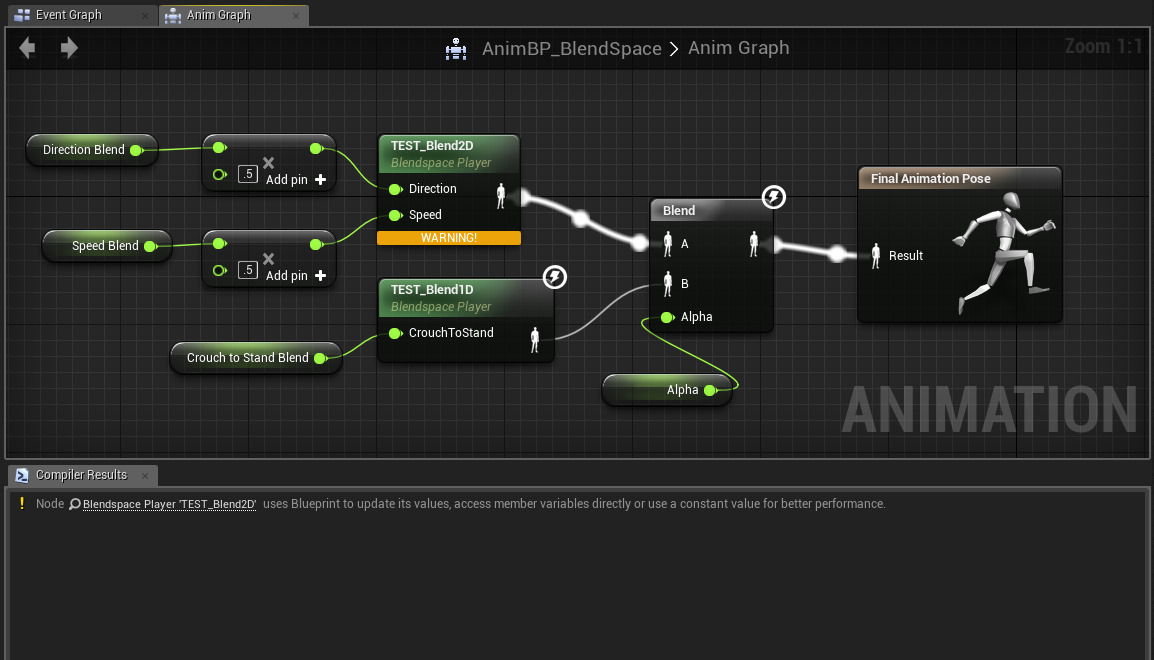Viewport: 1154px width, 660px height.
Task: Click the second input pin of Direction multiply node
Action: 219,174
